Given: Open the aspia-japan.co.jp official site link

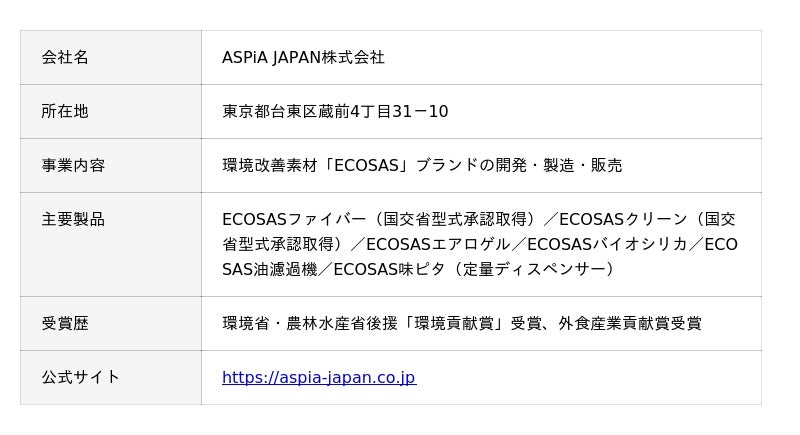Looking at the screenshot, I should (318, 378).
